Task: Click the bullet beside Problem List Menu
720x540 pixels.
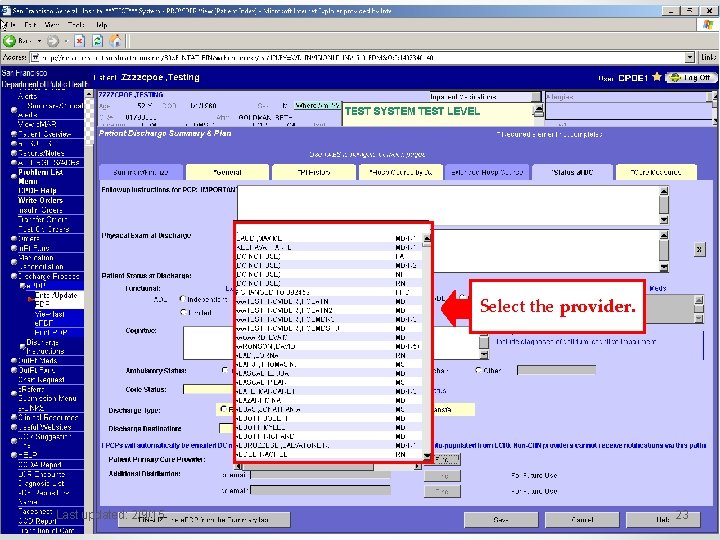Action: pyautogui.click(x=14, y=176)
